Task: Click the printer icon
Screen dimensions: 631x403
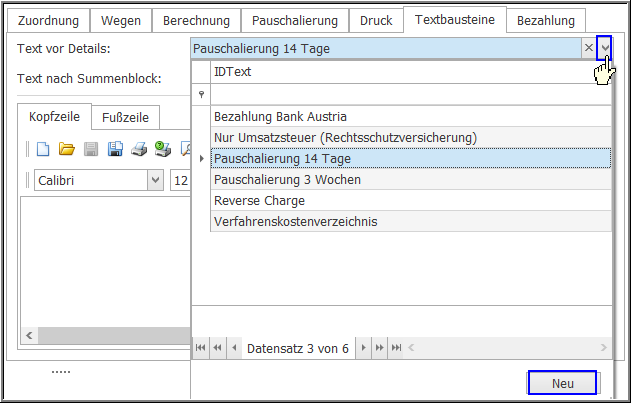Action: point(139,150)
